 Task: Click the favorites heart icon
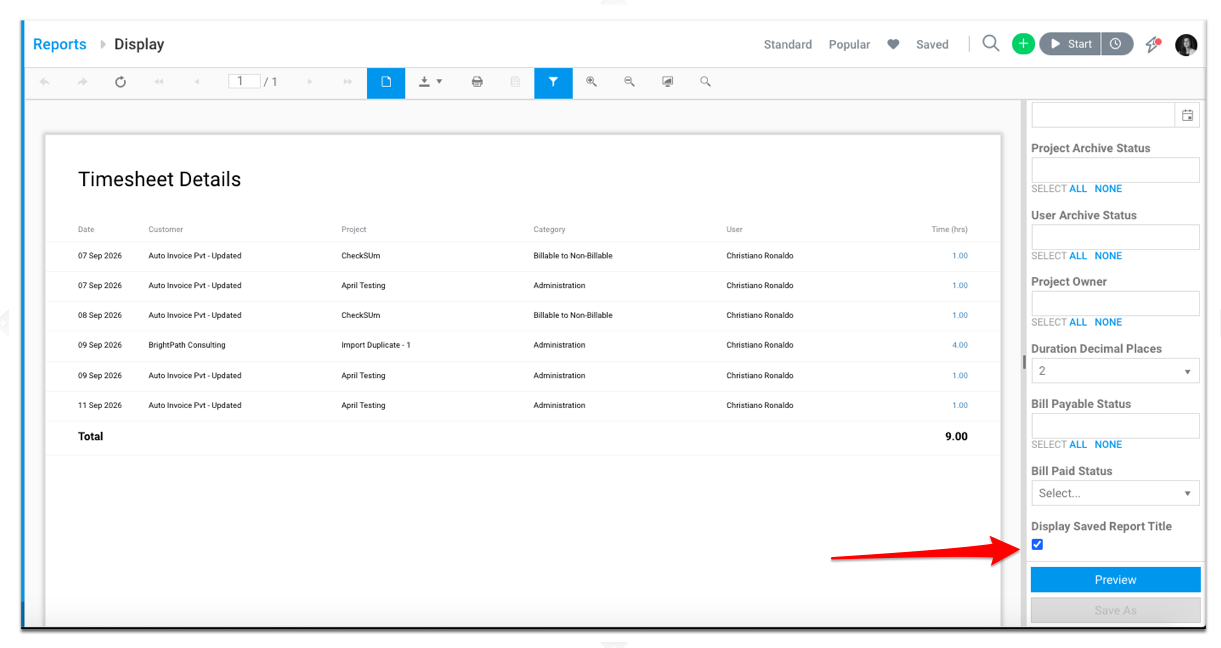893,44
